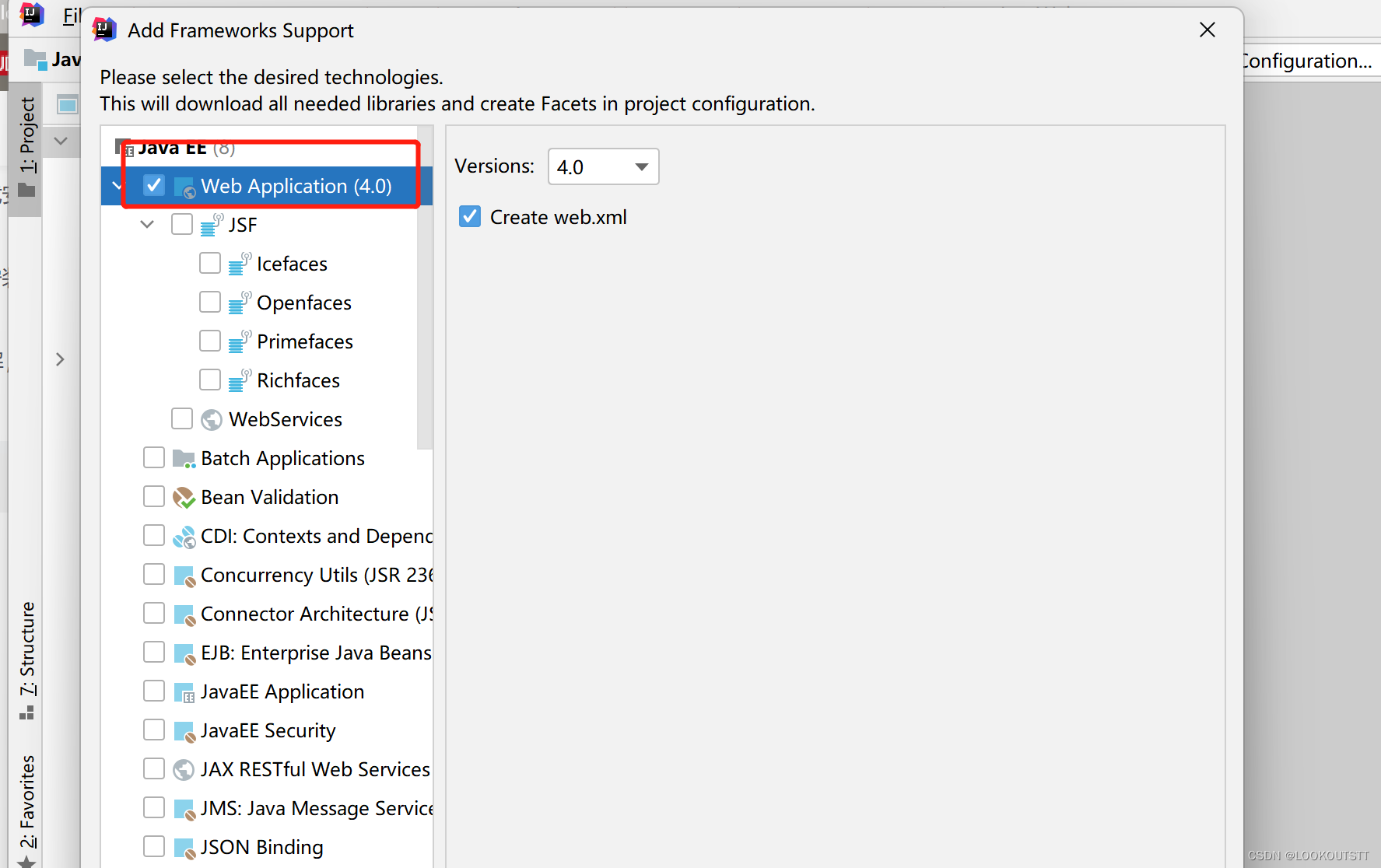Tick the Icefaces checkbox
The image size is (1381, 868).
(x=210, y=263)
